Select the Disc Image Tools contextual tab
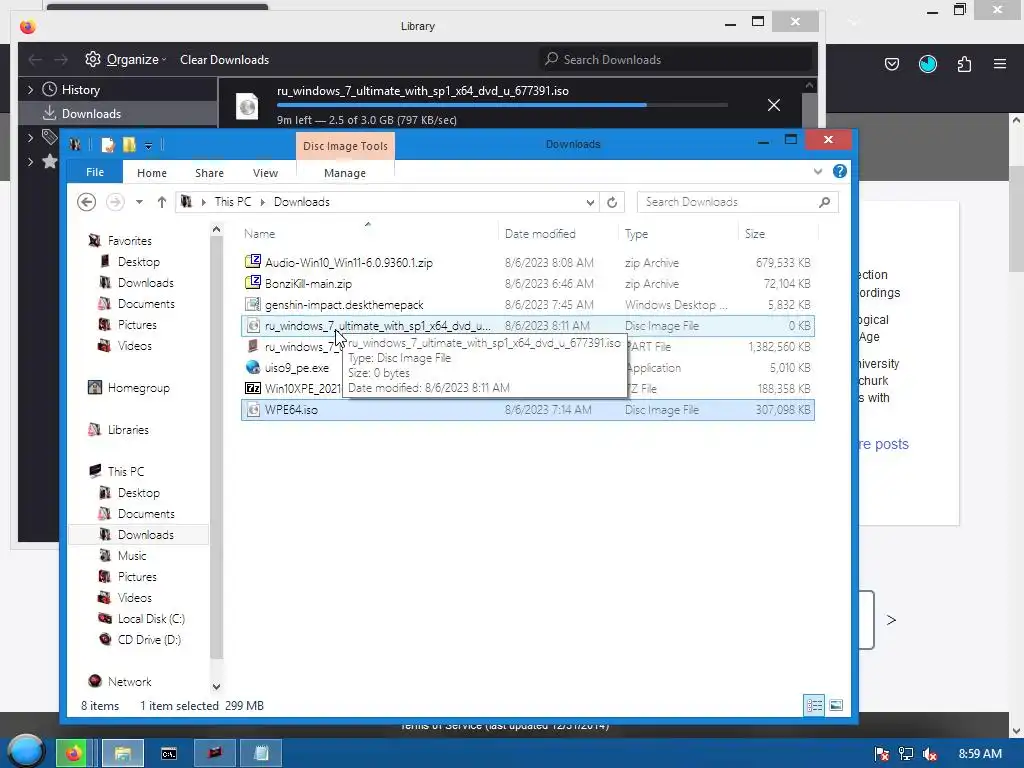This screenshot has height=768, width=1024. tap(345, 146)
